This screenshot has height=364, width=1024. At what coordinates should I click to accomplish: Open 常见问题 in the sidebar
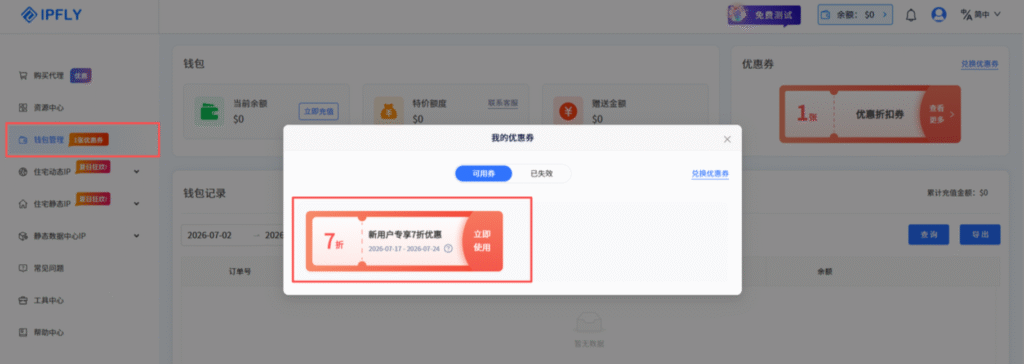click(49, 268)
